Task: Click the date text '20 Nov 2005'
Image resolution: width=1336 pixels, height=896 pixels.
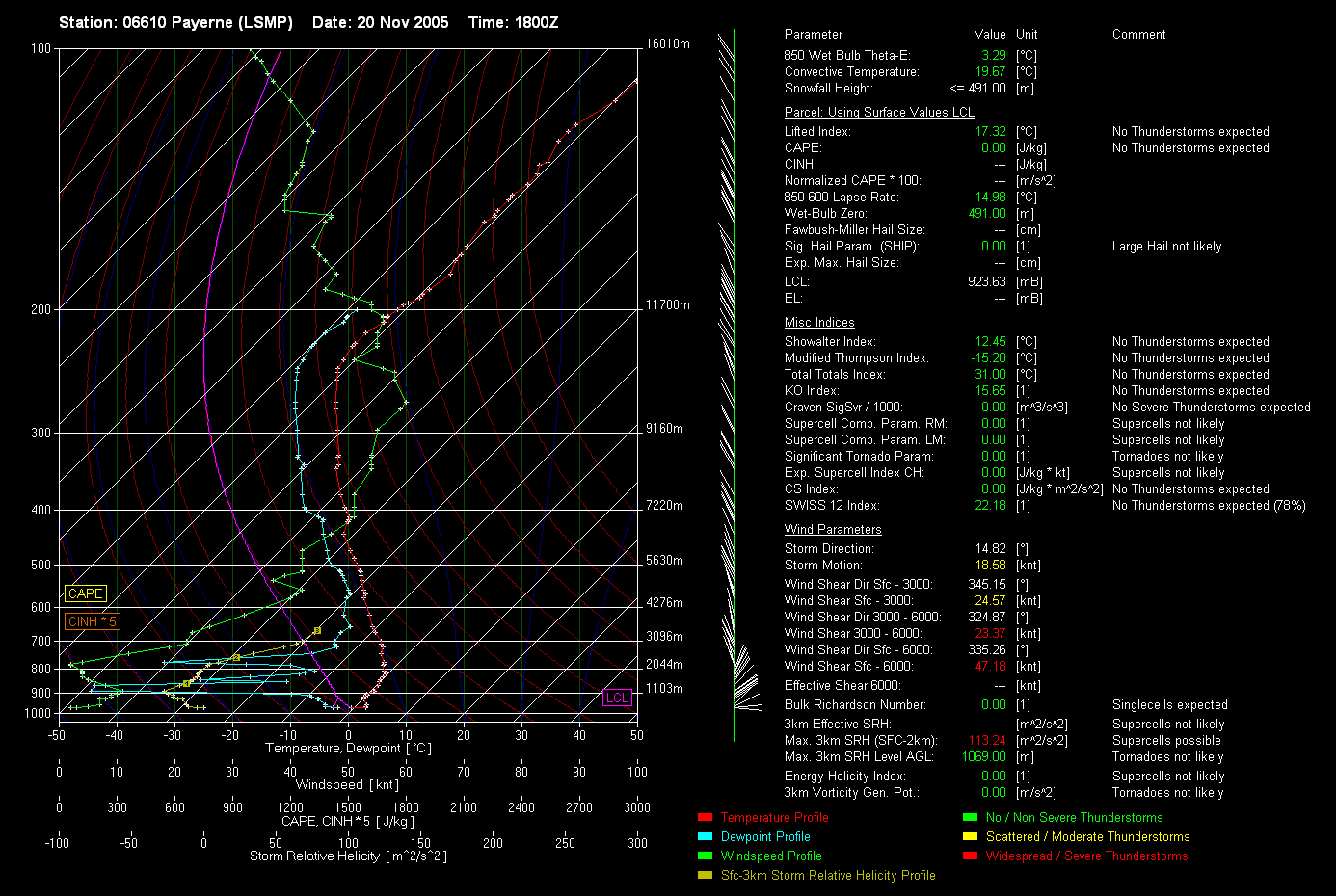Action: tap(403, 22)
